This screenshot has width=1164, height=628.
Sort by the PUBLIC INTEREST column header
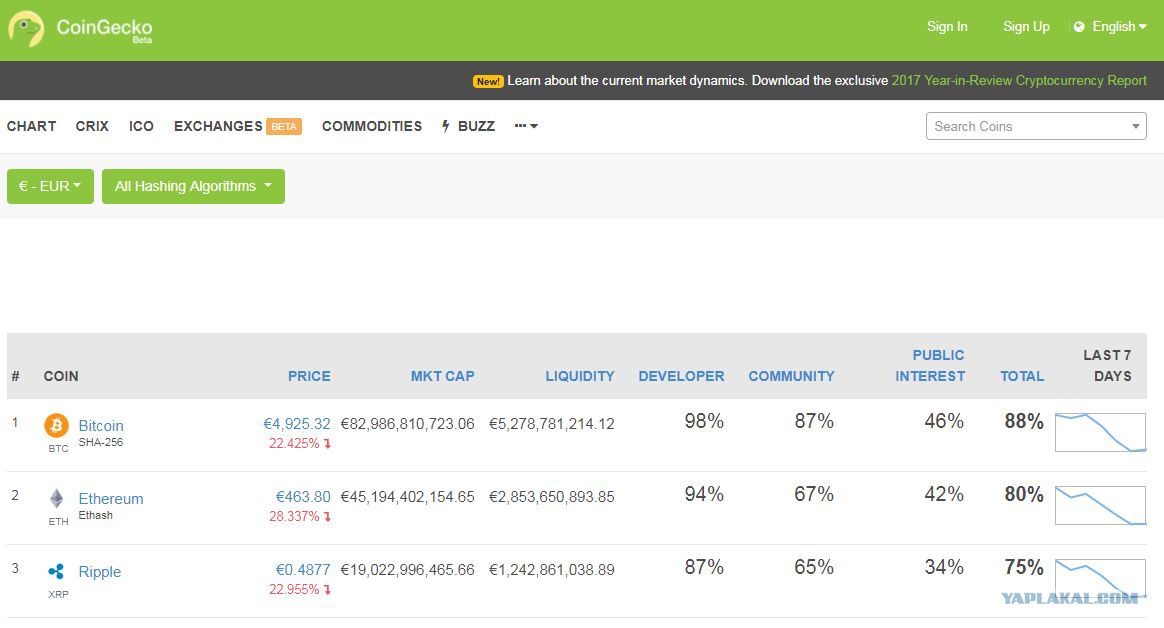tap(930, 366)
